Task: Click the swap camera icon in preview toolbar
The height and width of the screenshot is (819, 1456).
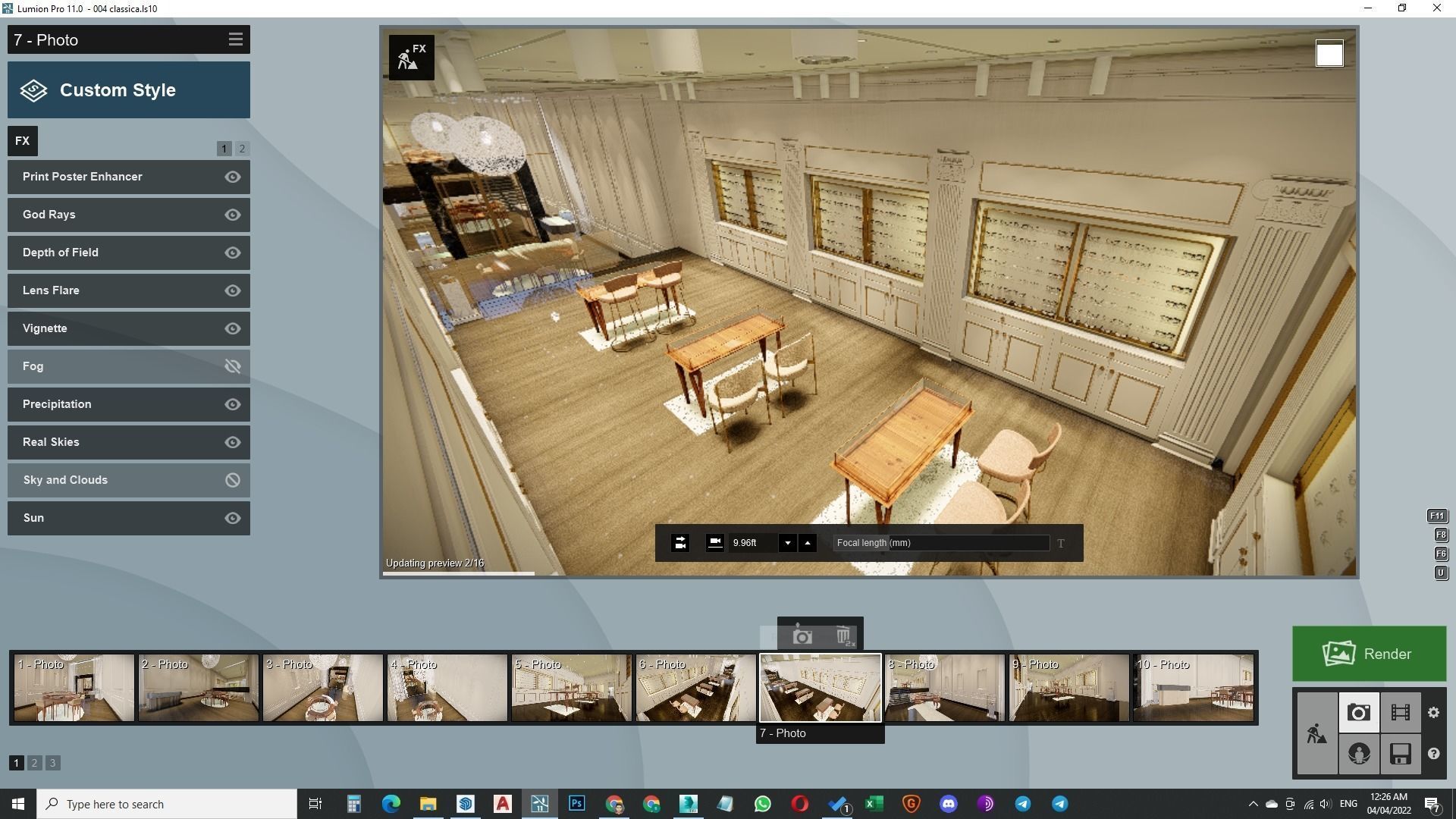Action: coord(680,543)
